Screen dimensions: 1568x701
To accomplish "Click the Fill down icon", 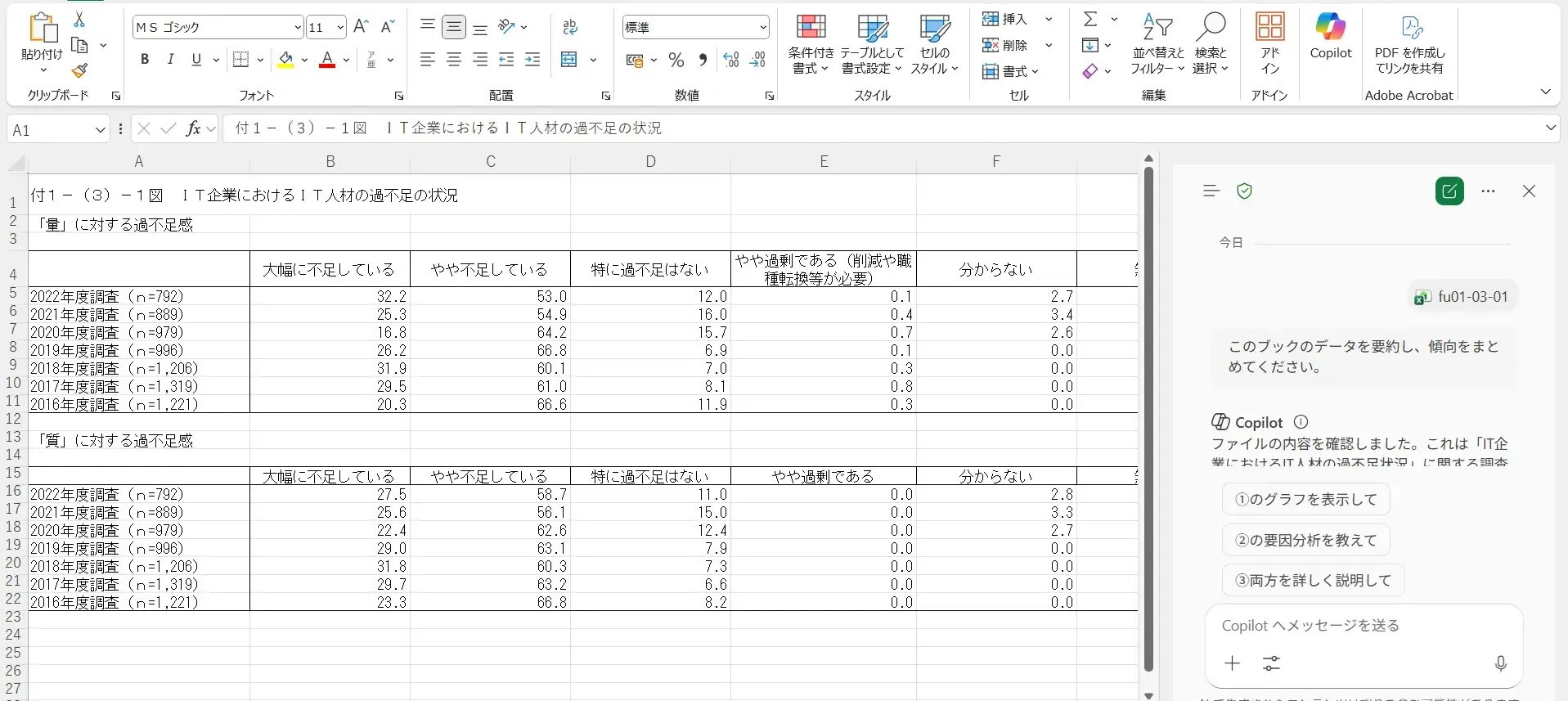I will pos(1090,45).
